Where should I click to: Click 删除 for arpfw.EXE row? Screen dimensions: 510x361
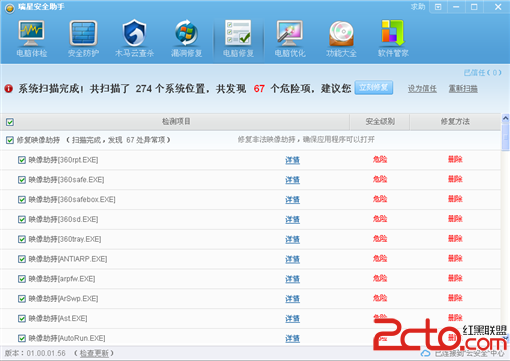pos(455,278)
